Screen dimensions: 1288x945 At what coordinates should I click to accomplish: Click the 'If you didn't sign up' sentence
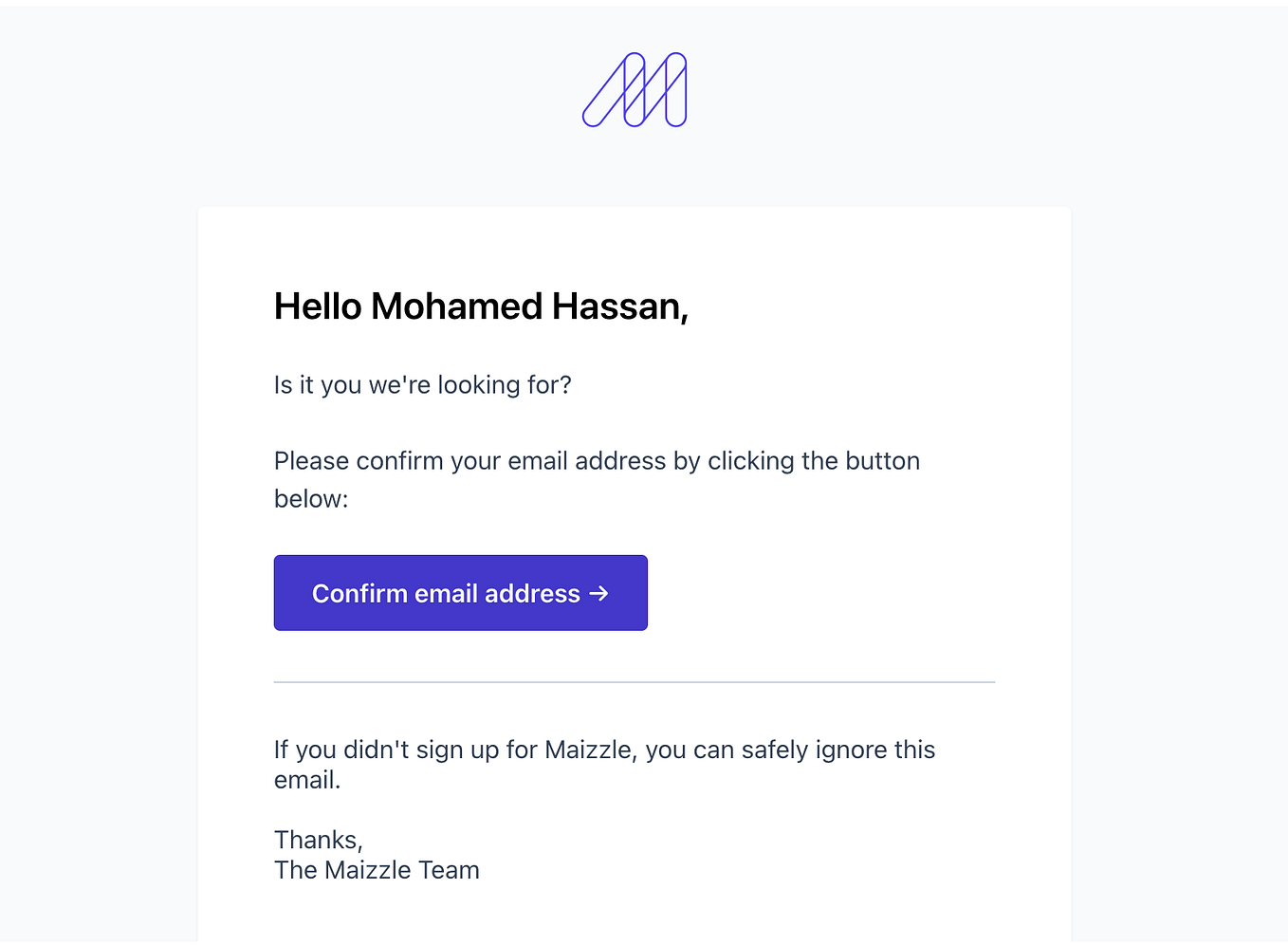point(604,750)
